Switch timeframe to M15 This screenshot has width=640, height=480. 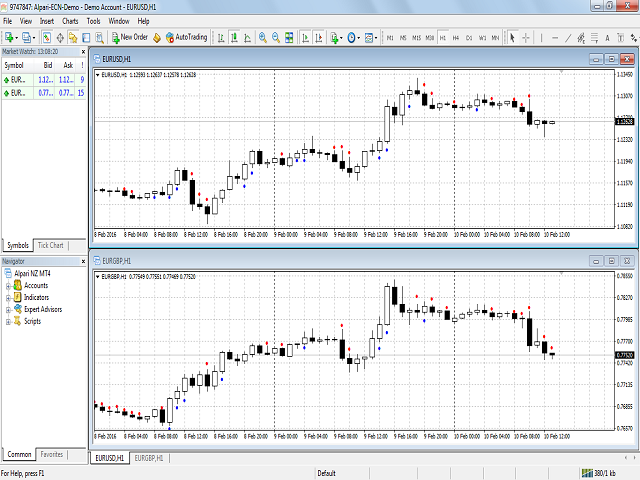tap(416, 38)
